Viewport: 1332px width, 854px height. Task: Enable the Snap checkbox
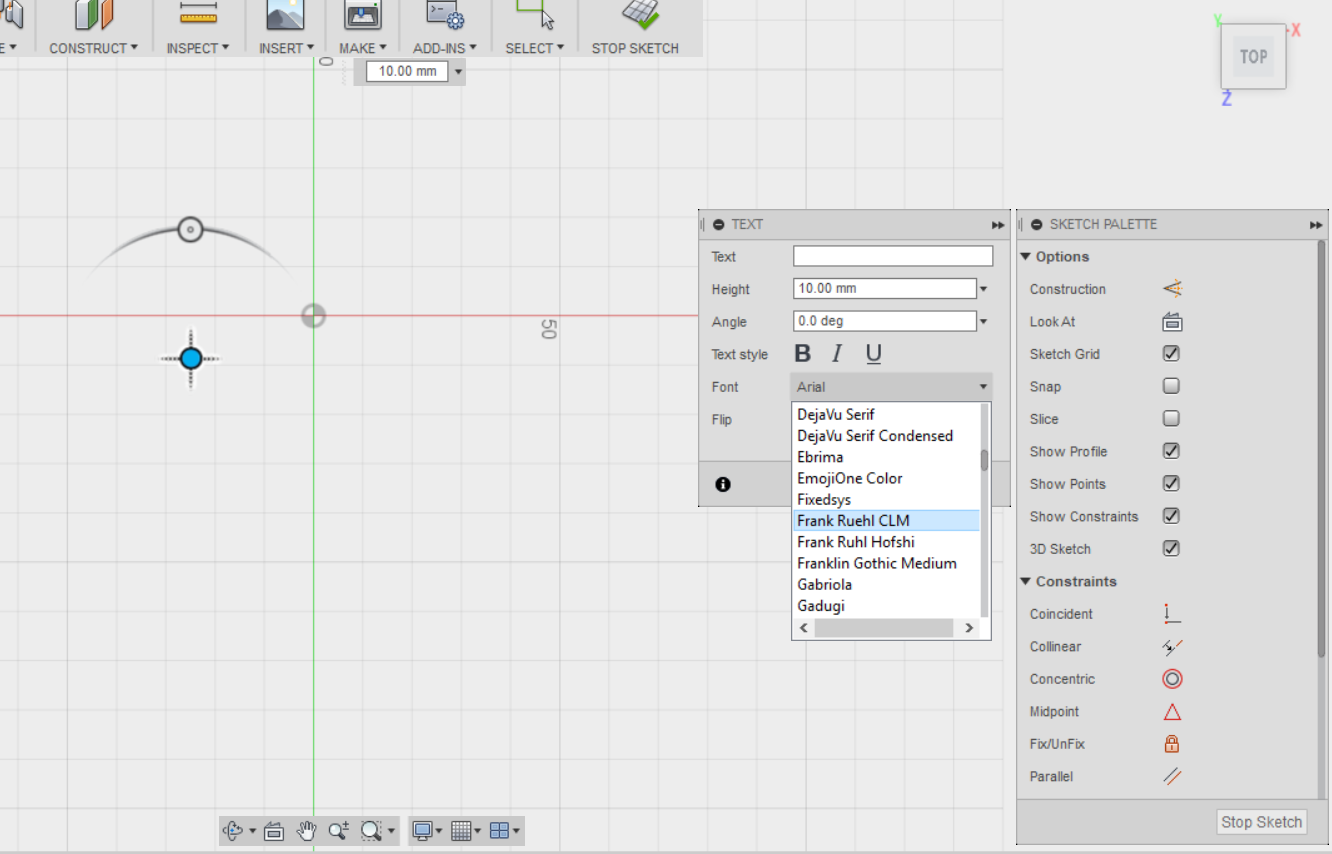point(1171,386)
